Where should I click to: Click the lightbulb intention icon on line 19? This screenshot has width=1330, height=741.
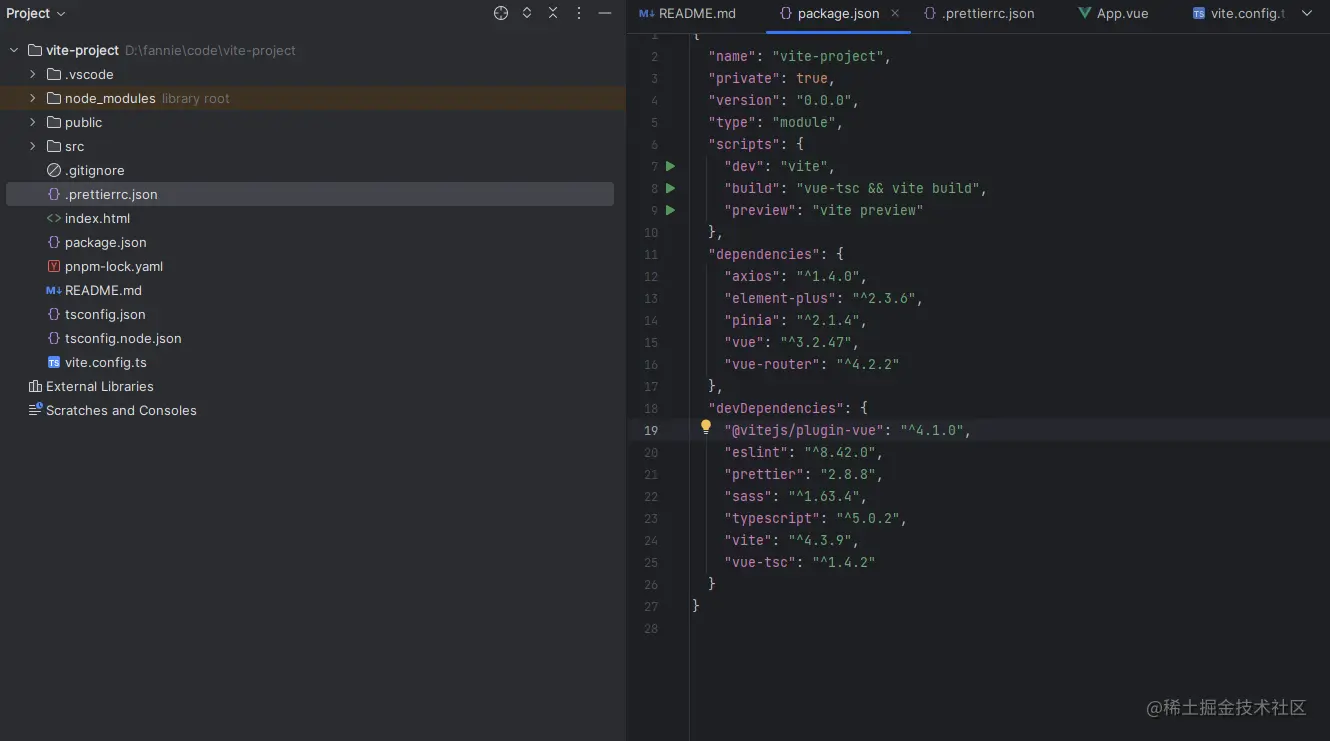tap(705, 428)
